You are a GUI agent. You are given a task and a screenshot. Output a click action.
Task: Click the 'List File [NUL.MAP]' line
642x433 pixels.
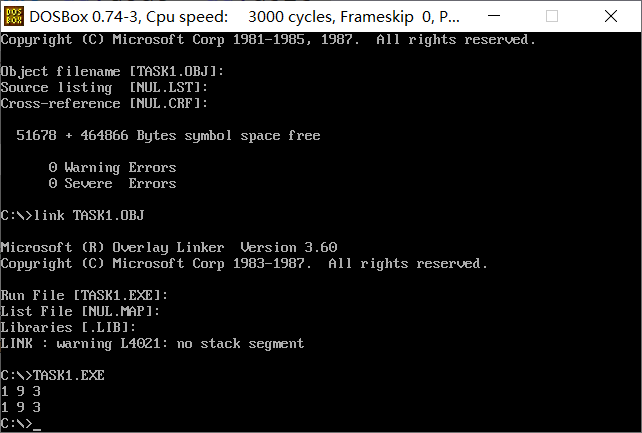80,311
